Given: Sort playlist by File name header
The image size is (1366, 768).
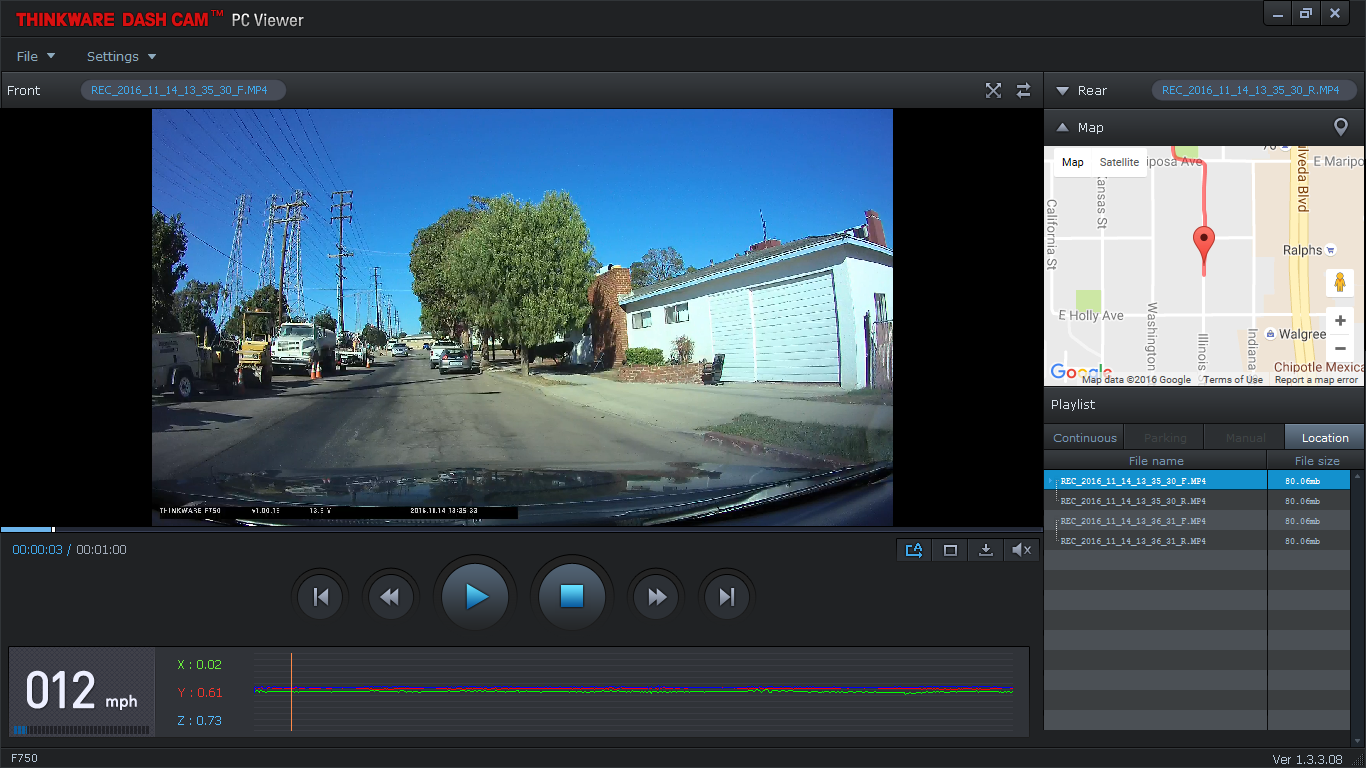Looking at the screenshot, I should coord(1156,461).
